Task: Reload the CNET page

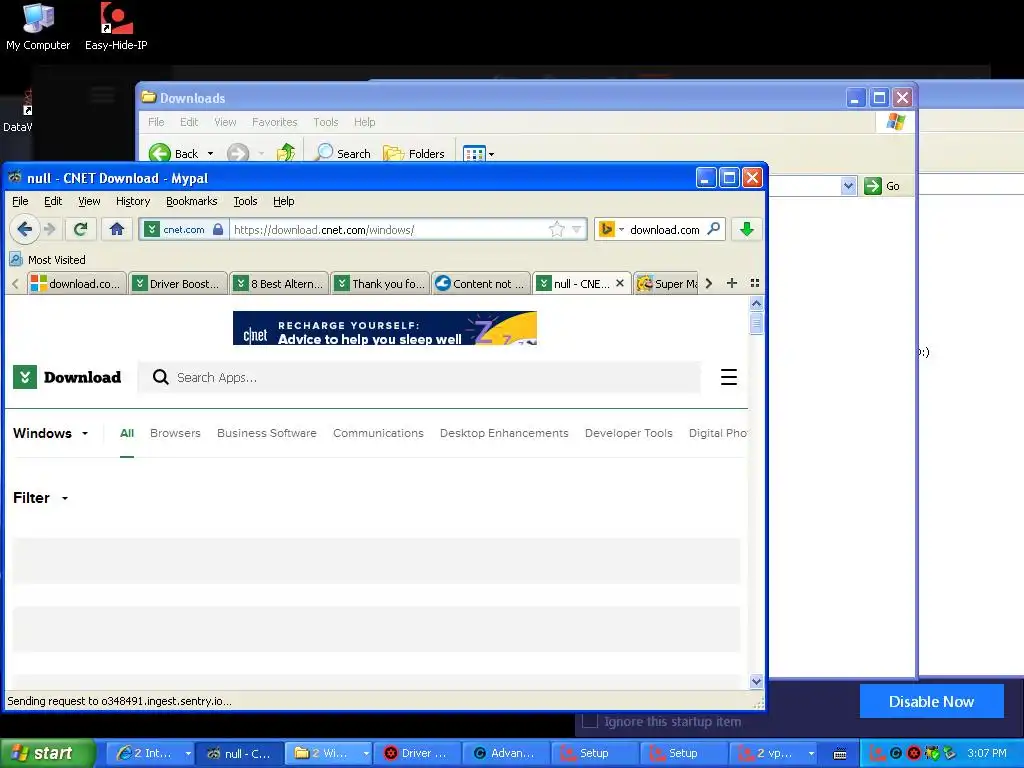Action: click(x=80, y=229)
